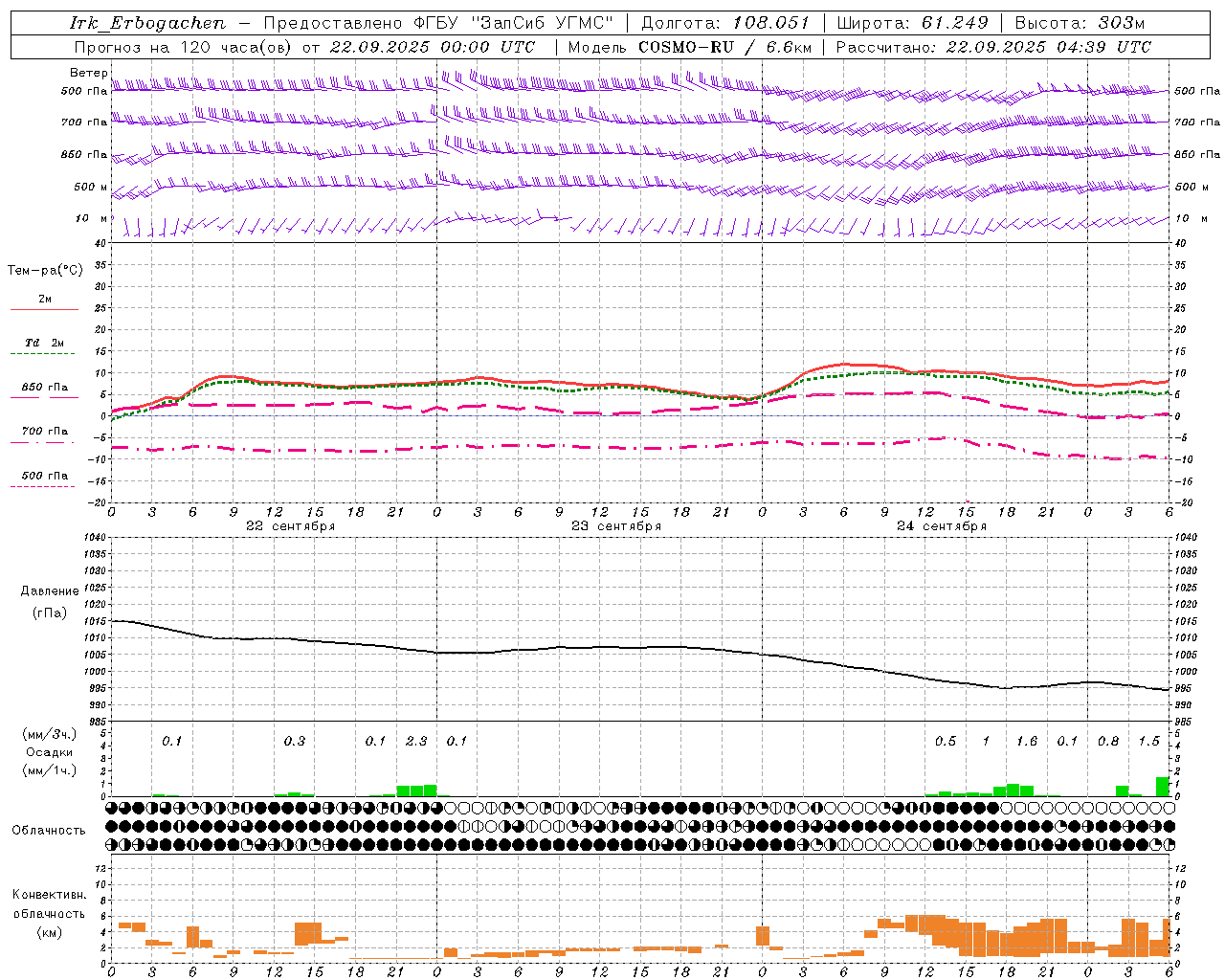Click the 'Облачность' cloud cover label
Viewport: 1225px width, 980px height.
(49, 831)
